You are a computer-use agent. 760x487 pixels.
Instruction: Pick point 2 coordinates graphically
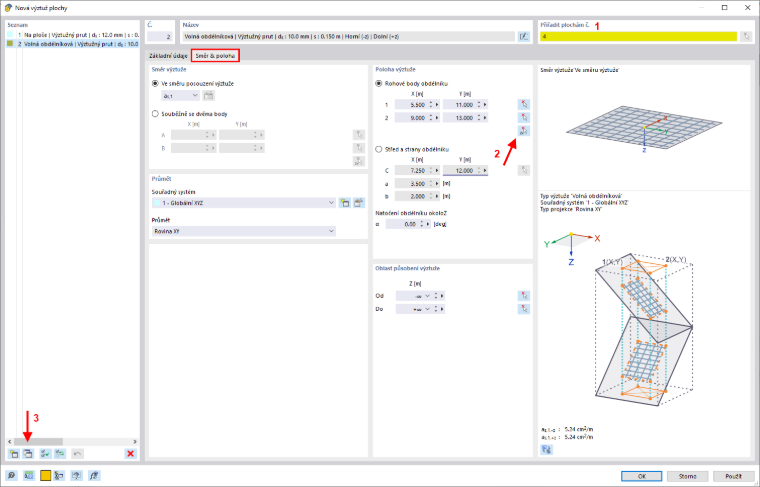click(x=523, y=118)
